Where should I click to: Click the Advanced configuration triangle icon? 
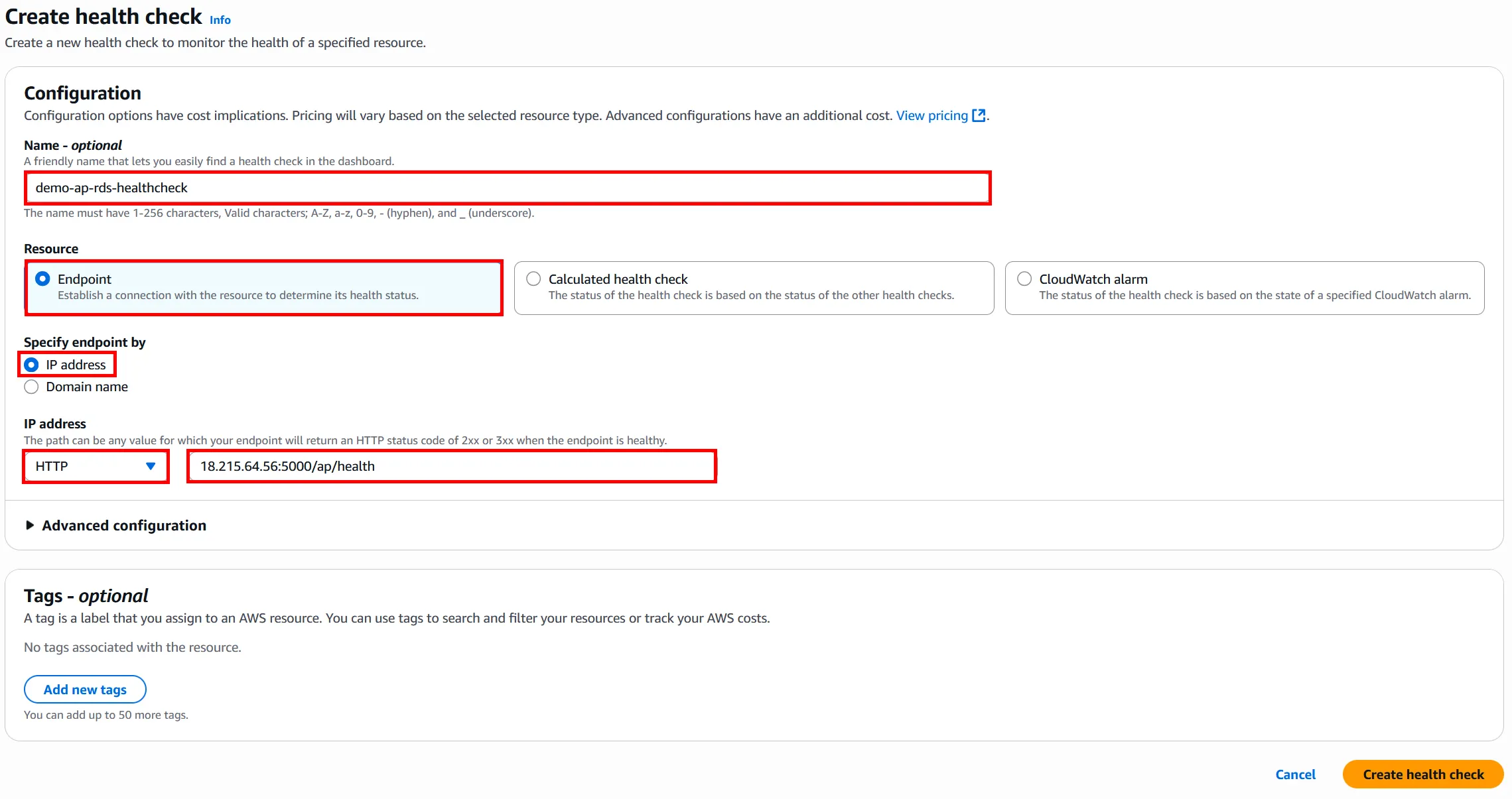coord(30,525)
